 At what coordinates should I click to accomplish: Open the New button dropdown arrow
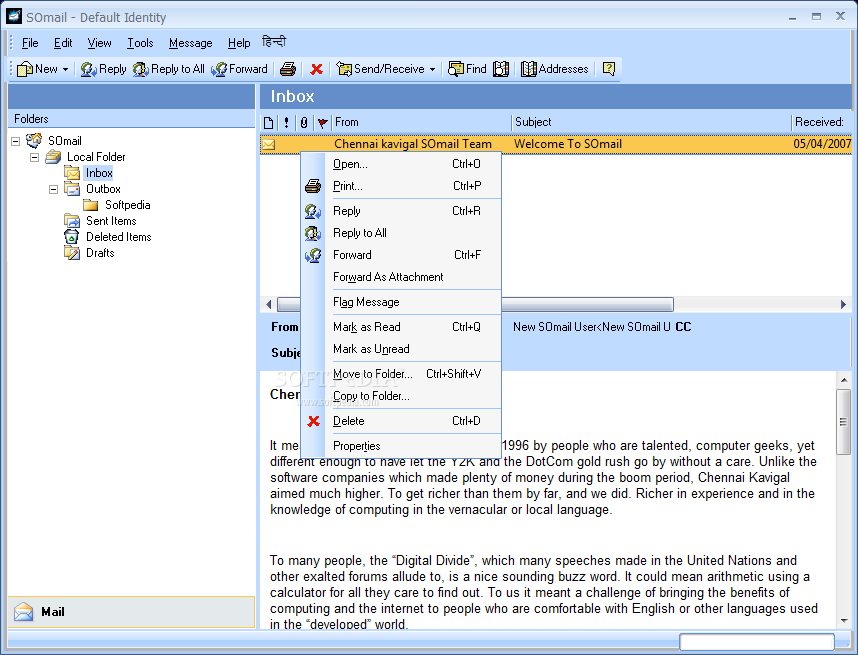pos(65,69)
